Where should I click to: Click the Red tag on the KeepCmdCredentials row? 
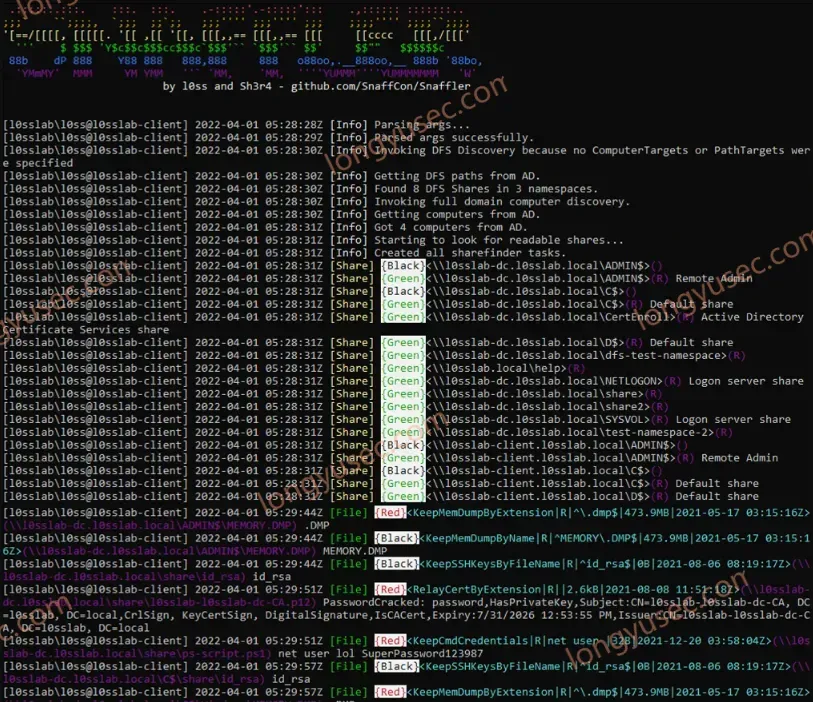(390, 641)
